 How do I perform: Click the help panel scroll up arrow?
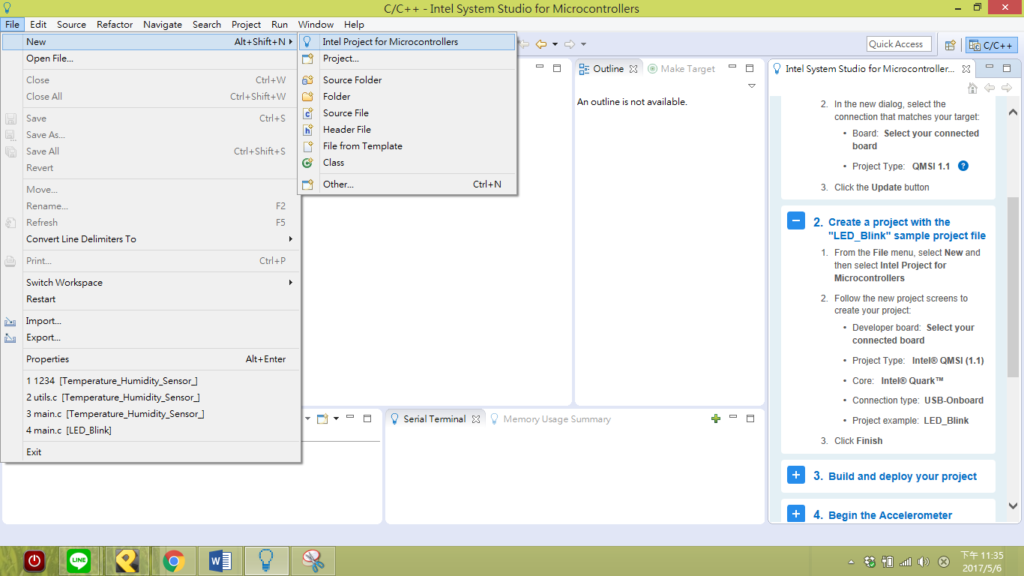1013,112
